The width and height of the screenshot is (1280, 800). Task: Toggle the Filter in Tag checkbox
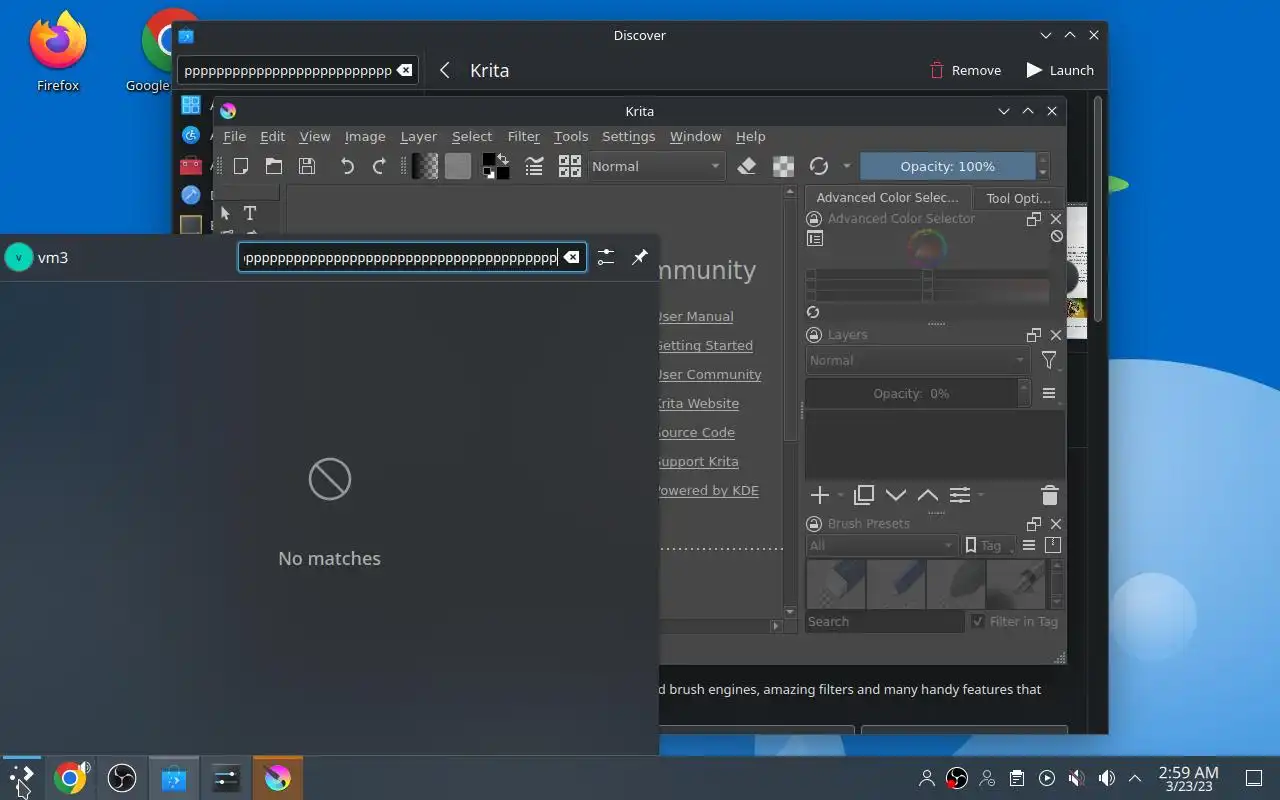pos(978,621)
